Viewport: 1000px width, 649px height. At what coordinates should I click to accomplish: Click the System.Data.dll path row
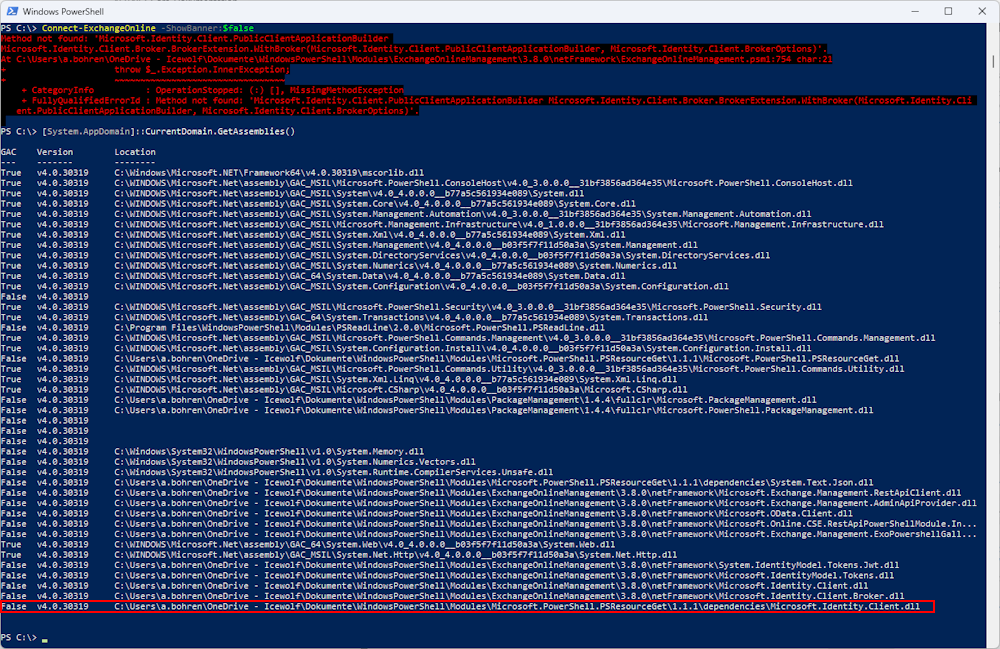370,276
